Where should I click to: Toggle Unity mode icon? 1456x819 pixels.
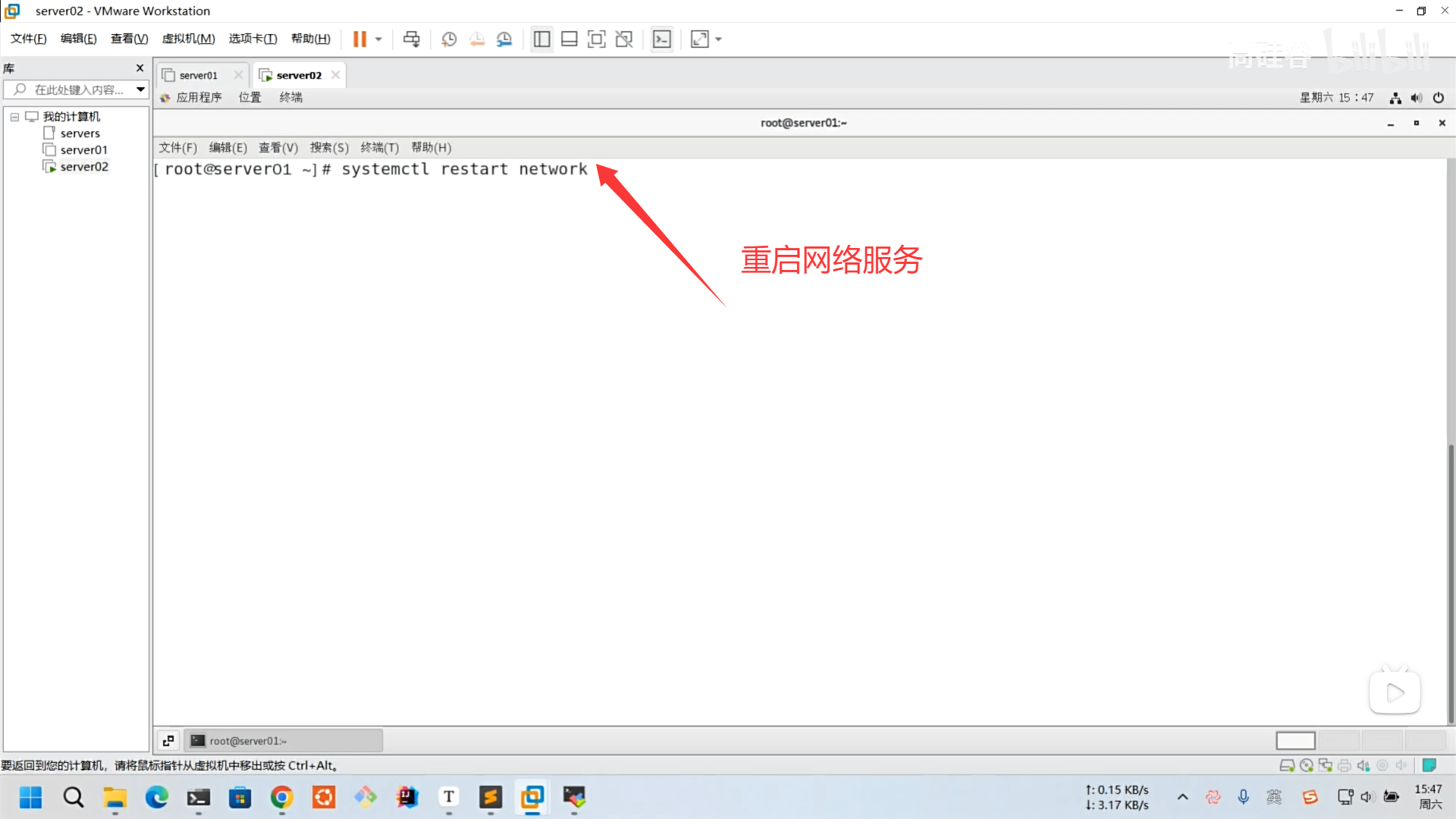pyautogui.click(x=624, y=39)
